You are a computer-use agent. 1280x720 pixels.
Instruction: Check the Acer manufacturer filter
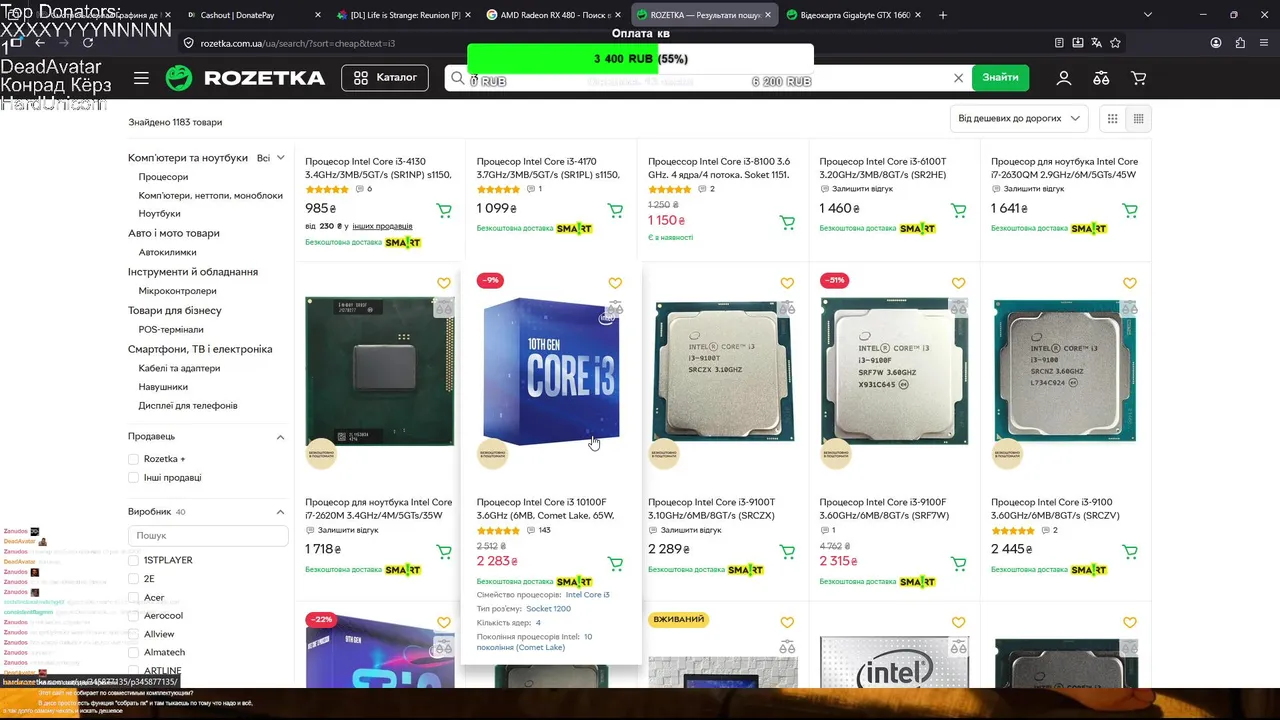[133, 597]
